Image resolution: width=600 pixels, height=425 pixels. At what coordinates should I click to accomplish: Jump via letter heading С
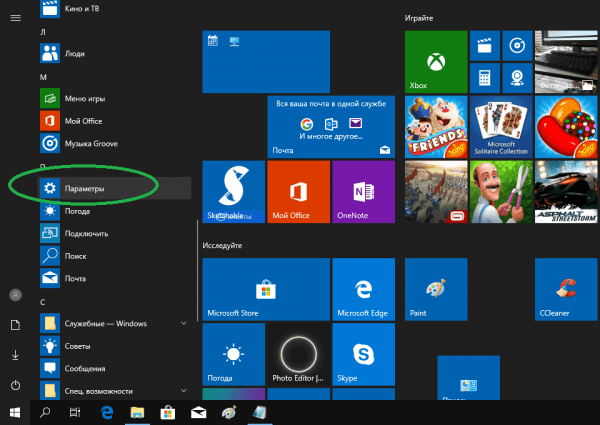point(42,302)
